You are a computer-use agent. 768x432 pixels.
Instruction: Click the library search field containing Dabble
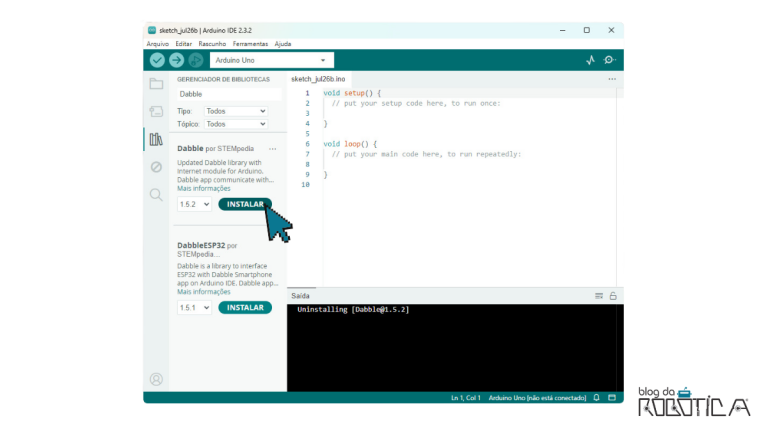click(228, 94)
